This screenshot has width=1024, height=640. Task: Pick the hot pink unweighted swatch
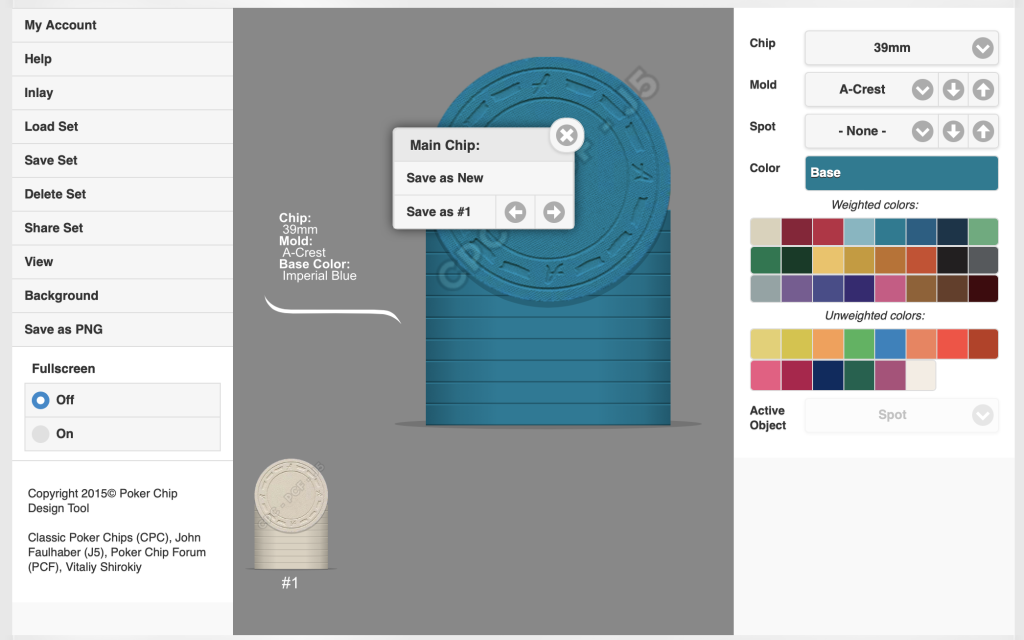pos(765,376)
